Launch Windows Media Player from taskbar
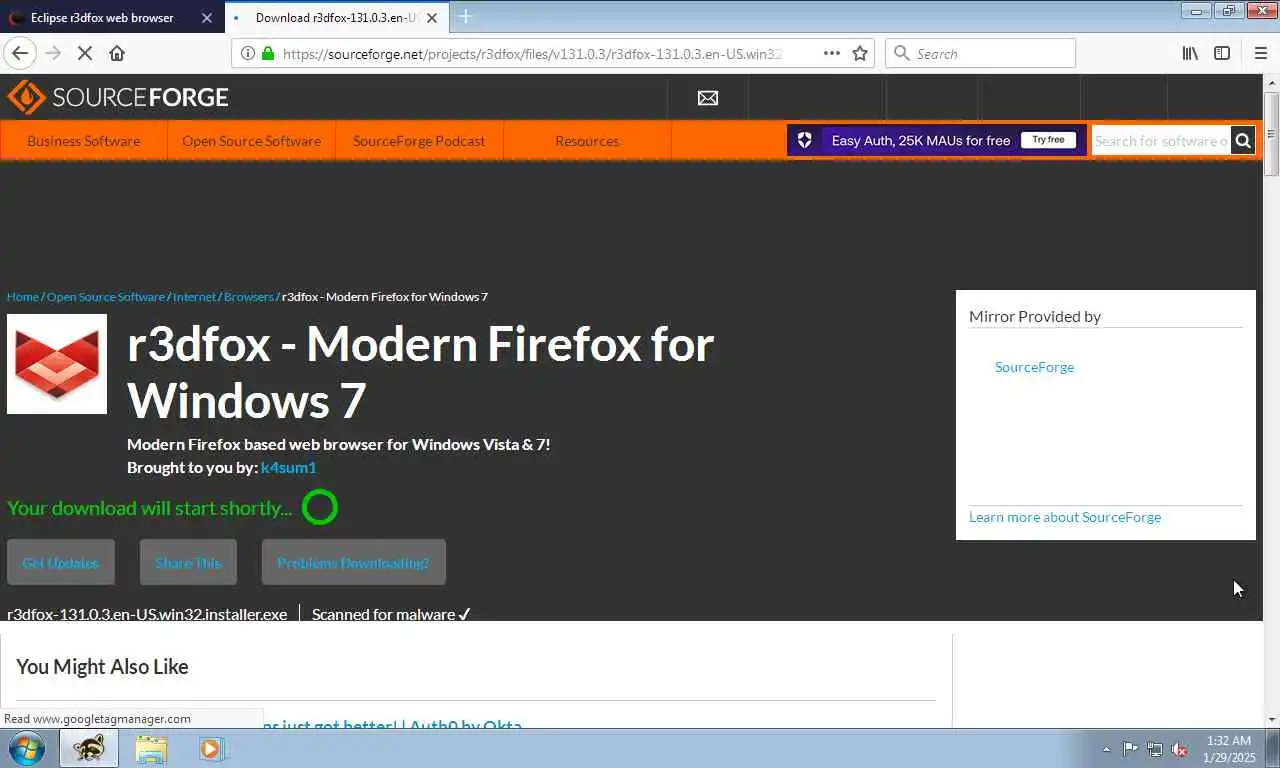The image size is (1280, 768). pos(211,748)
